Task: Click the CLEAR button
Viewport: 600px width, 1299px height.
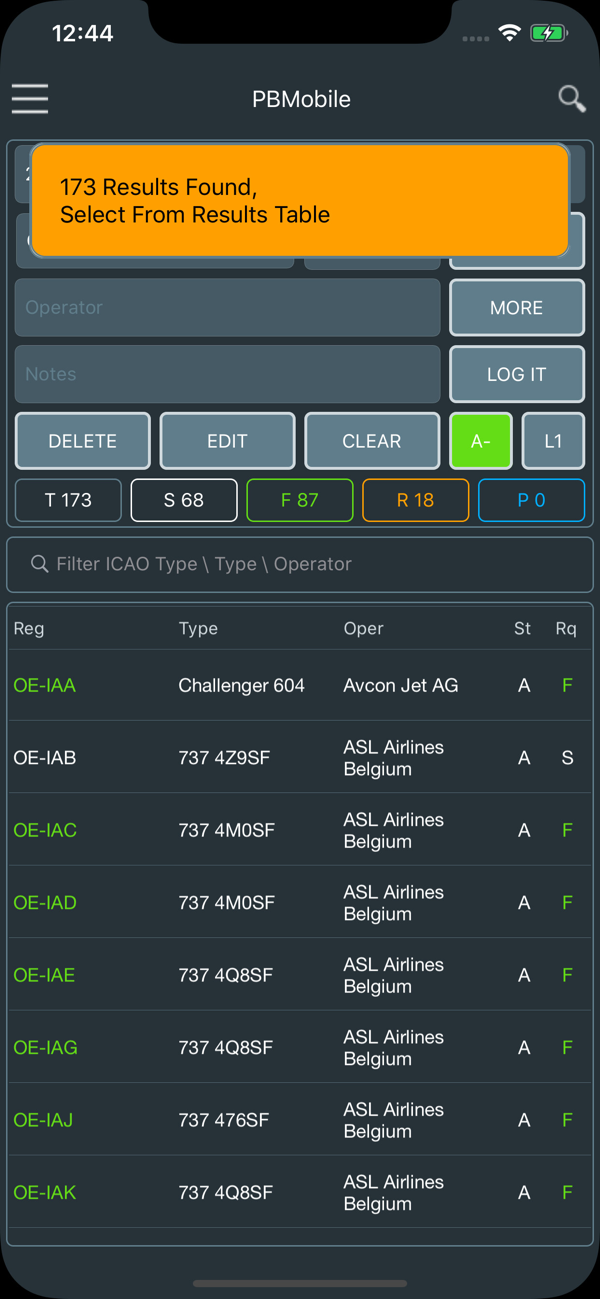Action: [x=372, y=441]
